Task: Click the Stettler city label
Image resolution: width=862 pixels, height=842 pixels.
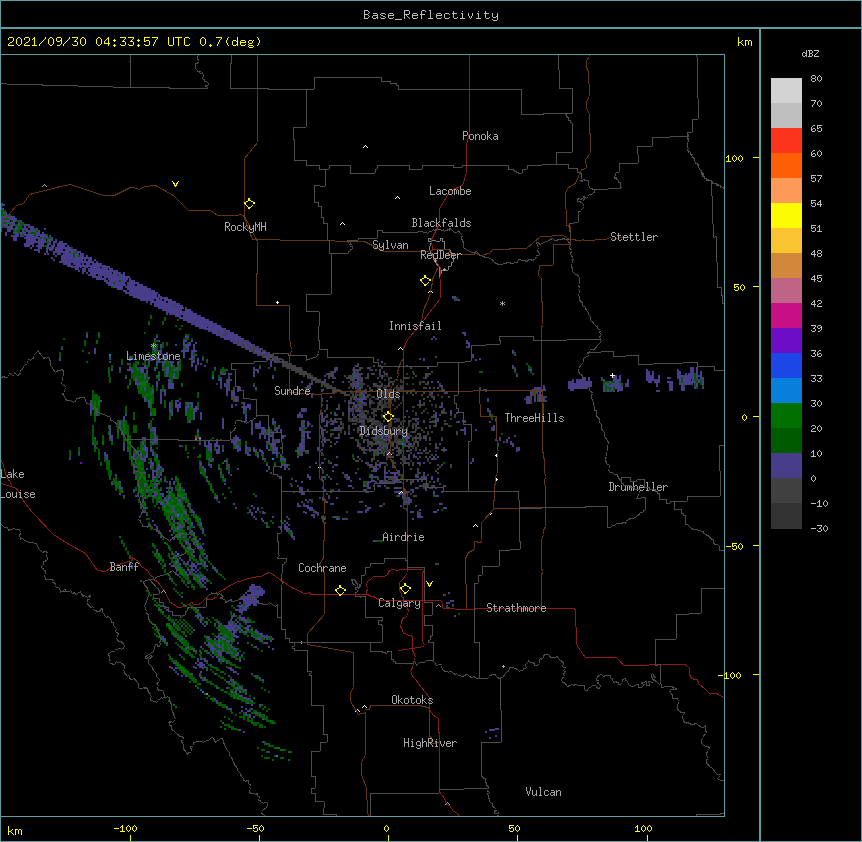Action: coord(634,237)
